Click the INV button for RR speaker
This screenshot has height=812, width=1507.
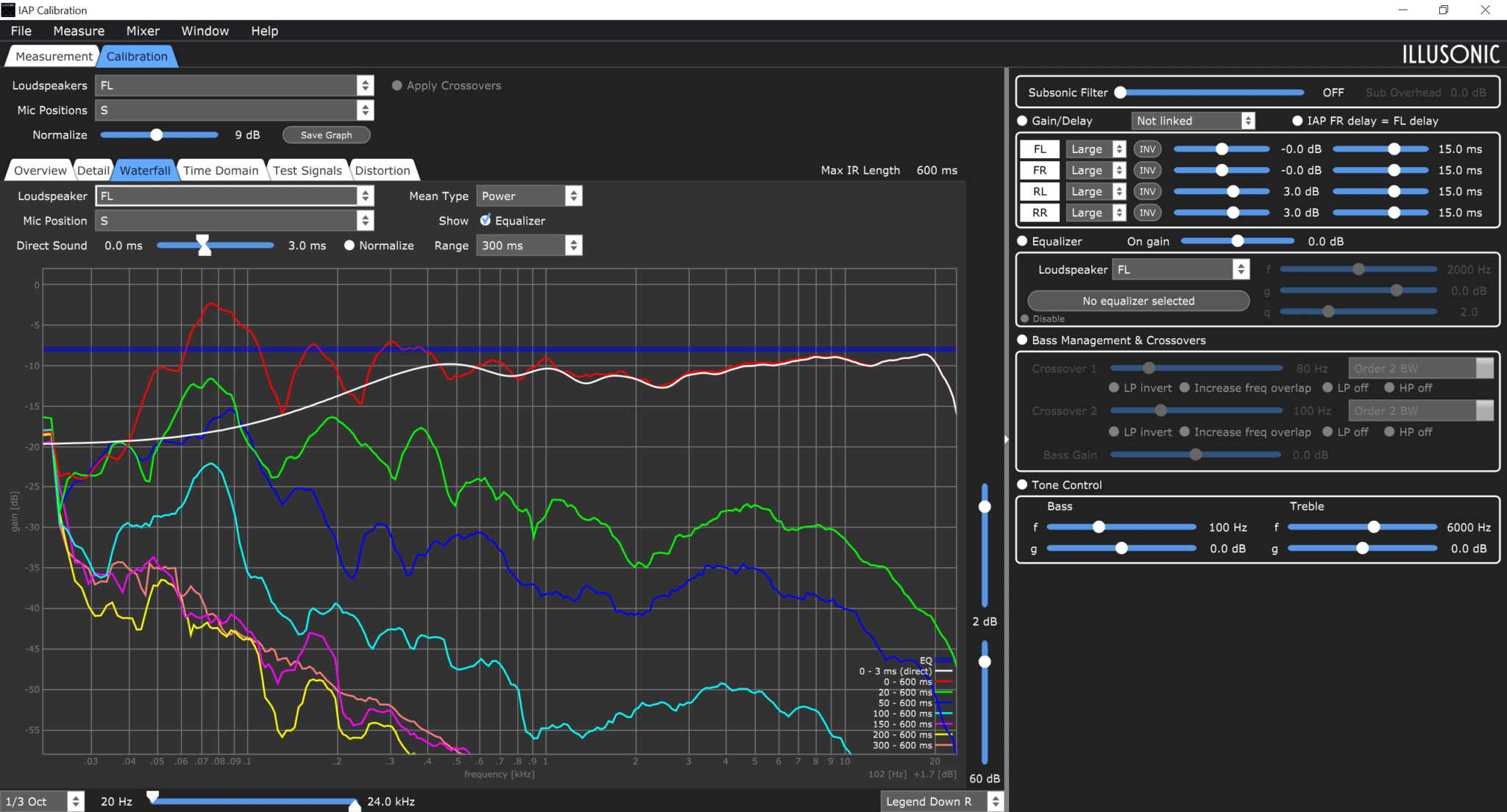point(1147,213)
